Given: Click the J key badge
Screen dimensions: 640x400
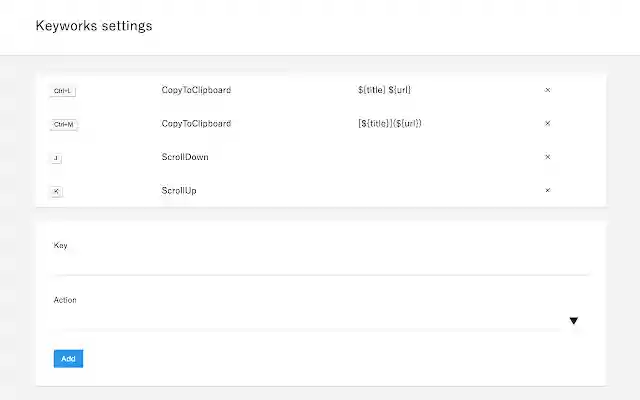Looking at the screenshot, I should coord(56,158).
